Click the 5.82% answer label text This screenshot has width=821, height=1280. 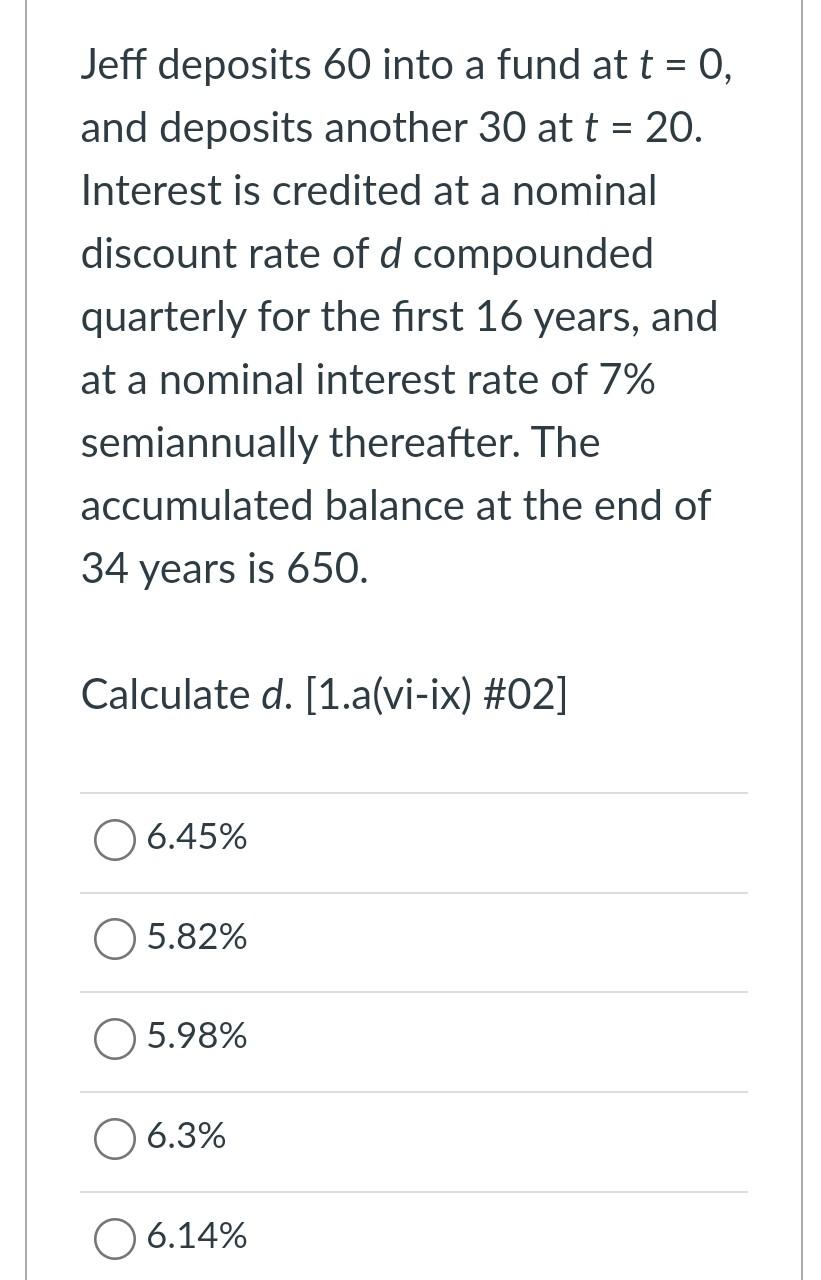tap(197, 938)
